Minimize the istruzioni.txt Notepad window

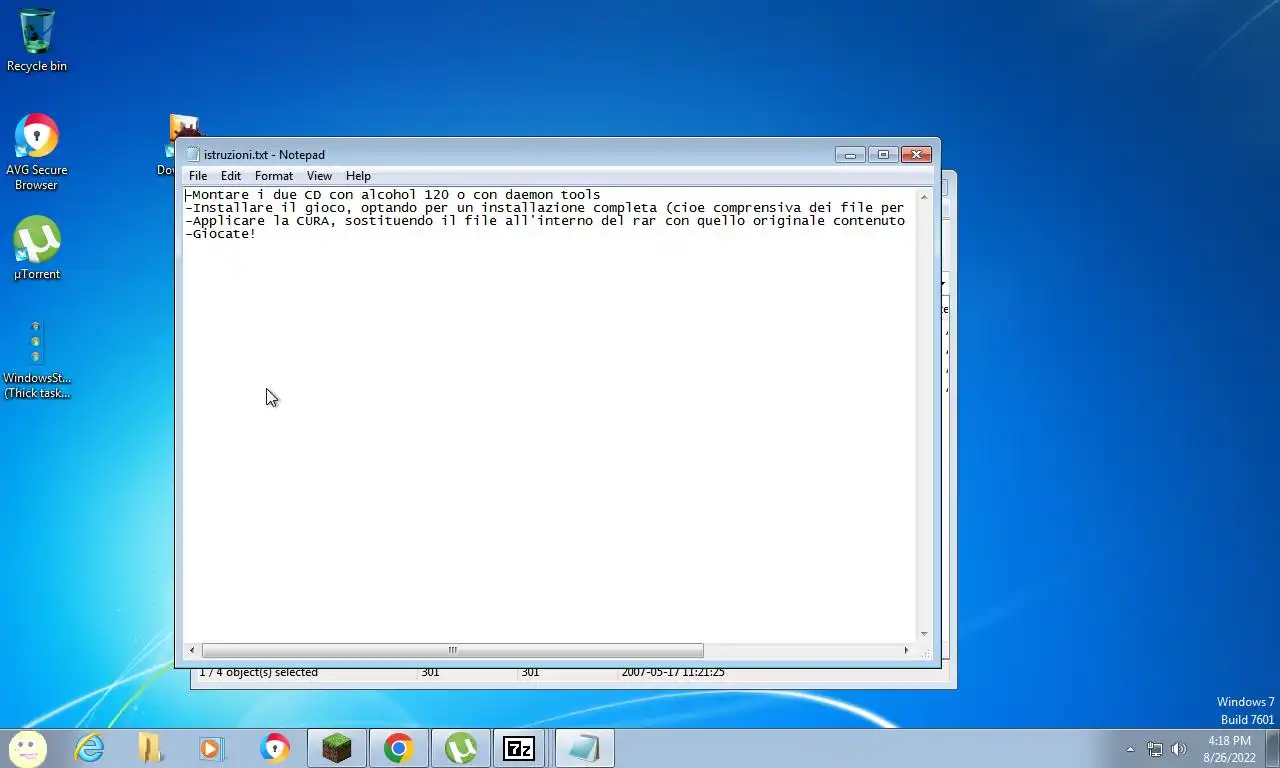[850, 154]
